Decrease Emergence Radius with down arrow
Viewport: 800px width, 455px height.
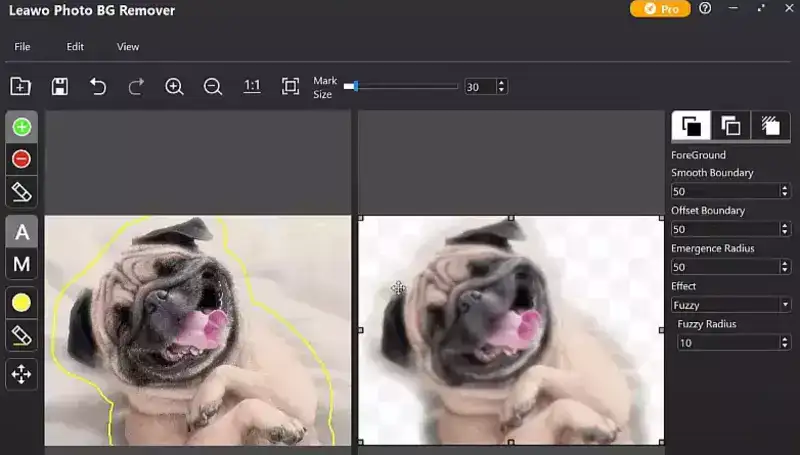pos(785,270)
